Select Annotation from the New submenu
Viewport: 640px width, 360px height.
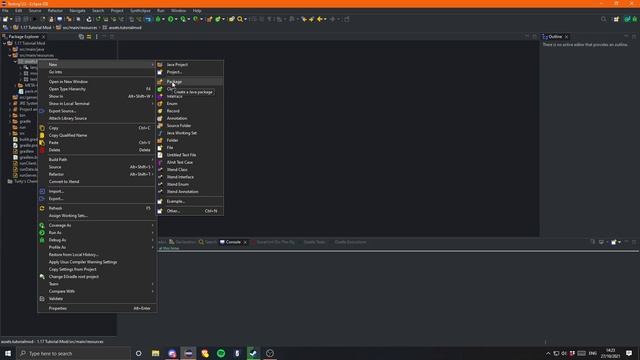(190, 118)
